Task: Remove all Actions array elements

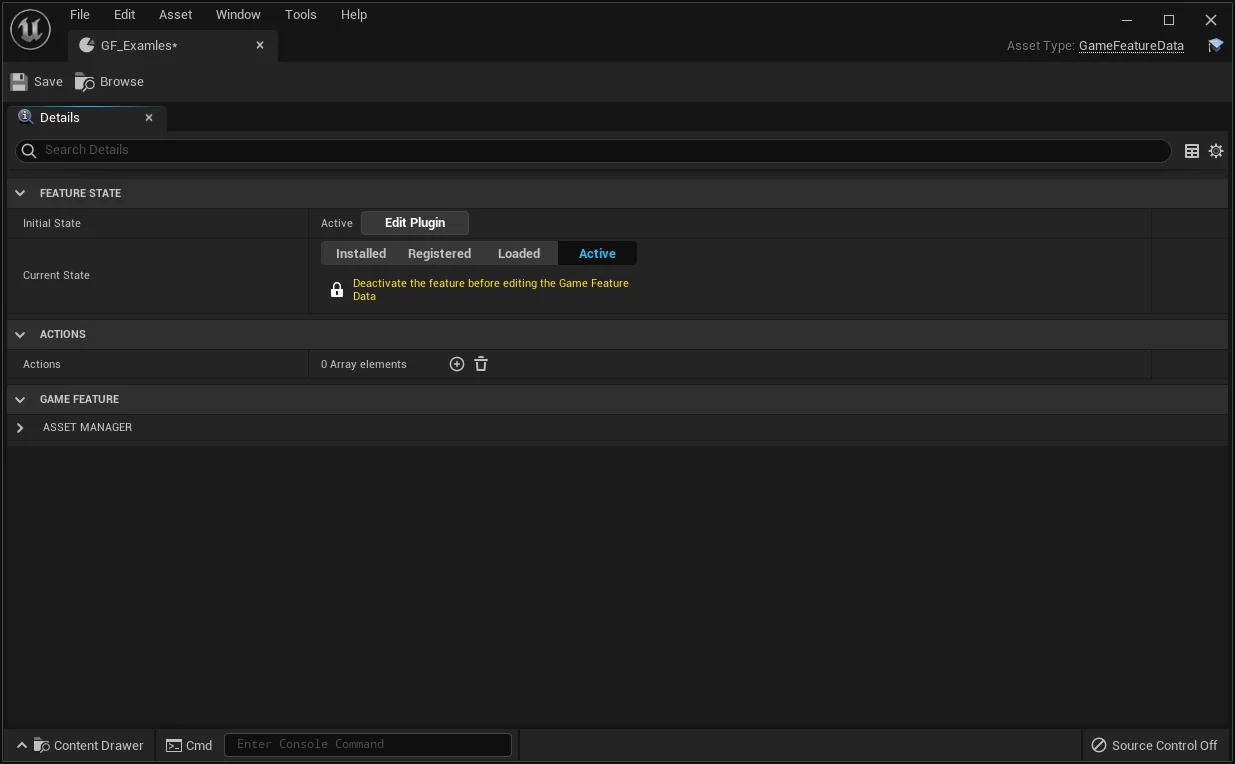Action: point(481,364)
